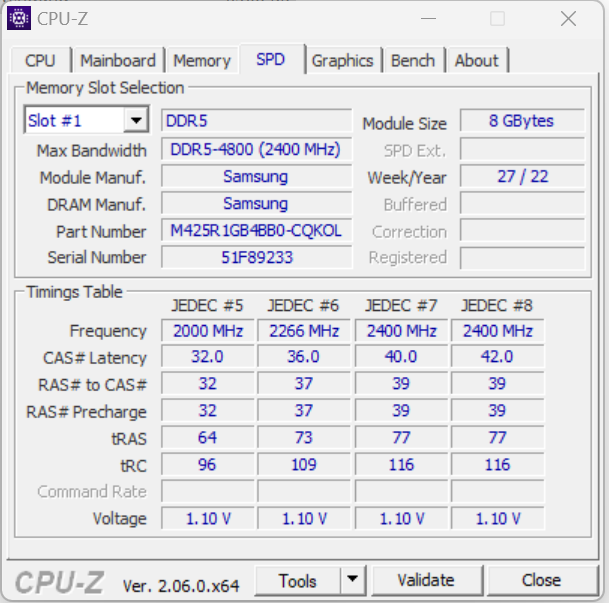Go to the Bench tab
The image size is (609, 603).
click(x=413, y=60)
